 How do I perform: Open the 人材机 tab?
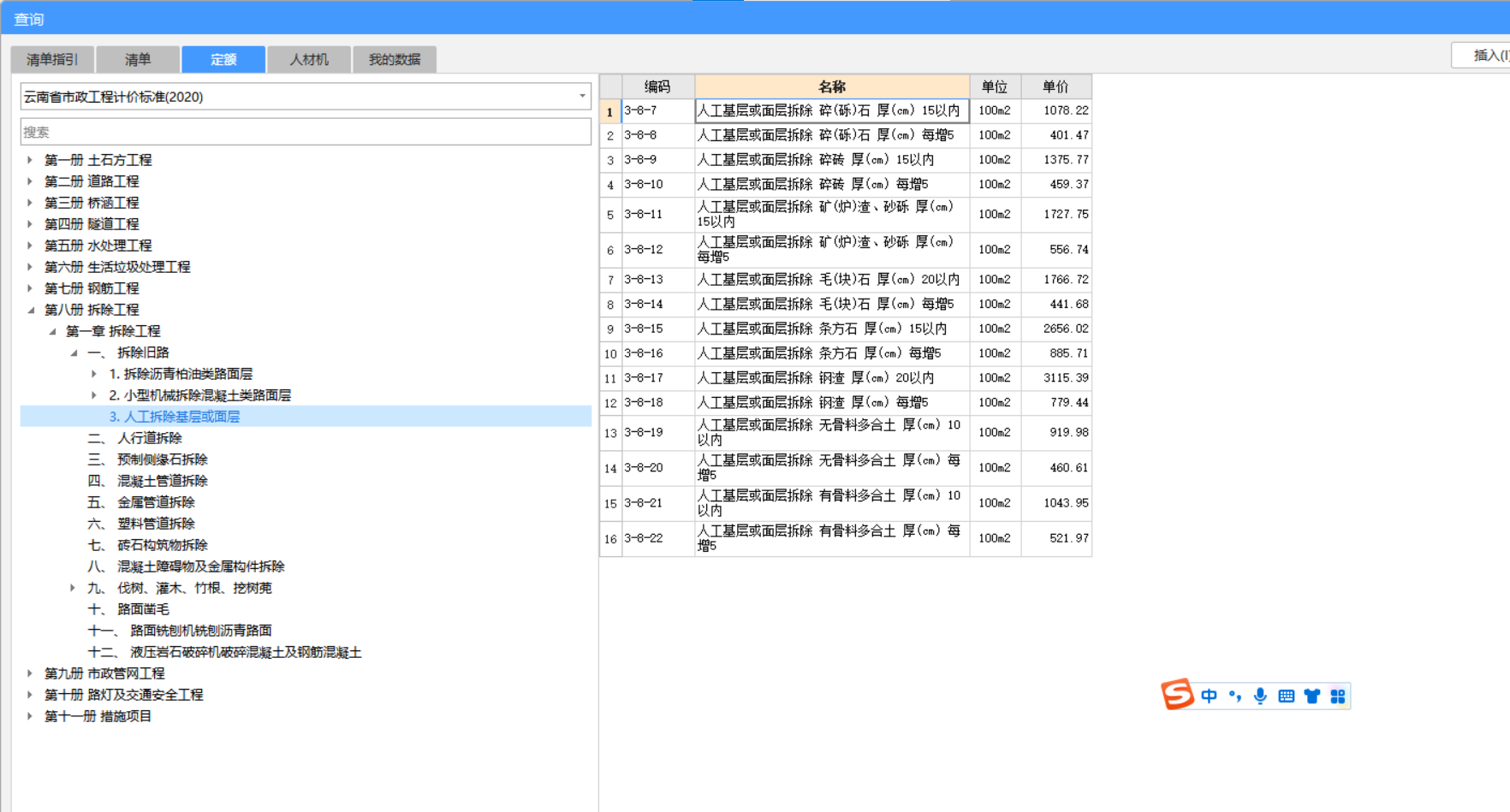coord(309,59)
